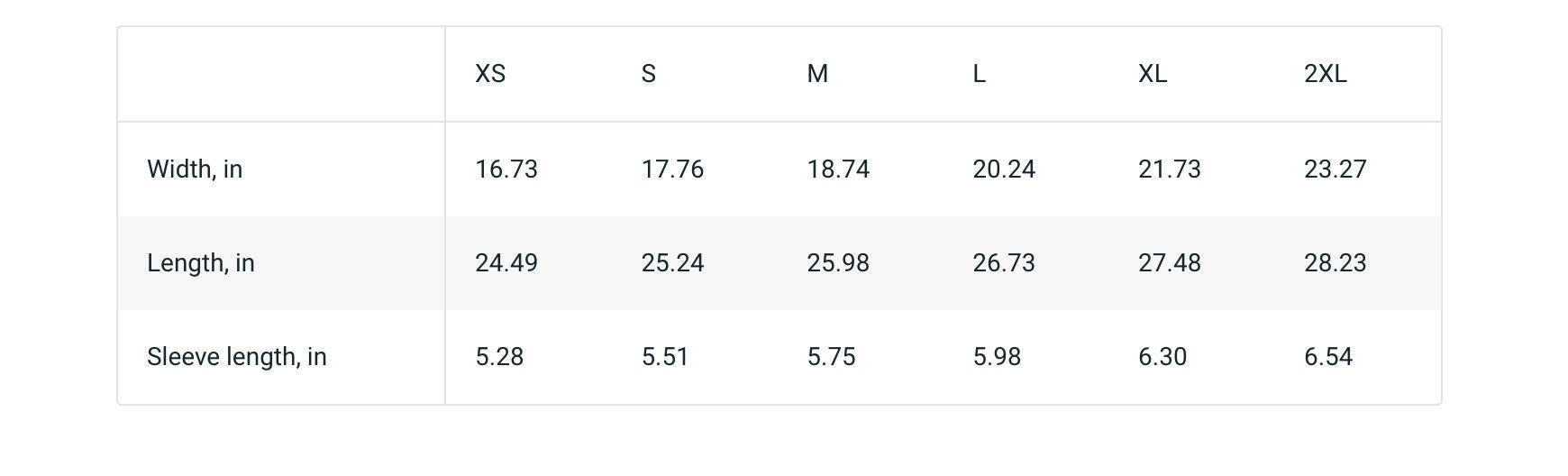The image size is (1568, 476).
Task: Click the "Length, in" row label
Action: (201, 263)
